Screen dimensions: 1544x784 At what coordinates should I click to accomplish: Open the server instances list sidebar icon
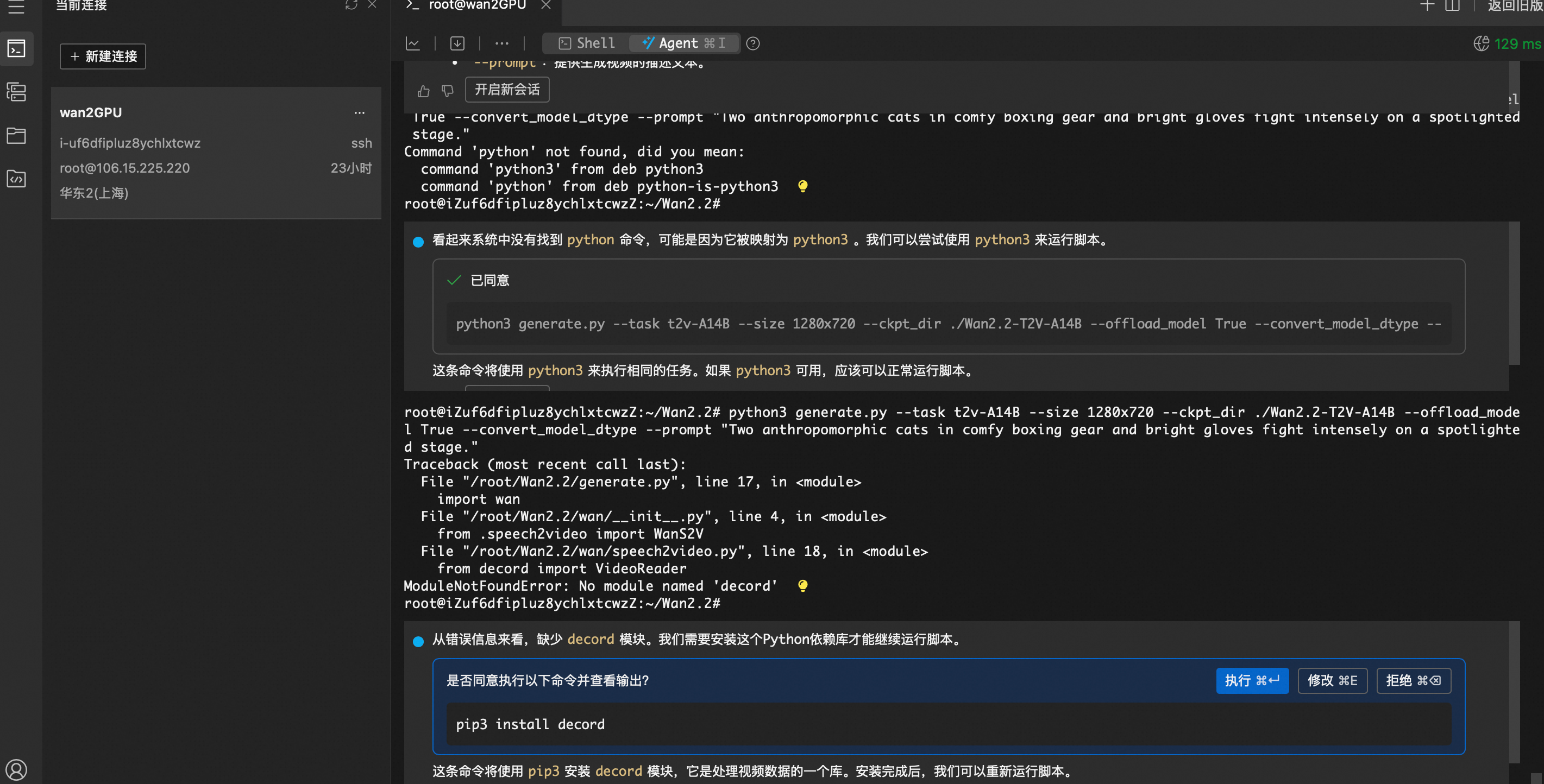click(16, 92)
